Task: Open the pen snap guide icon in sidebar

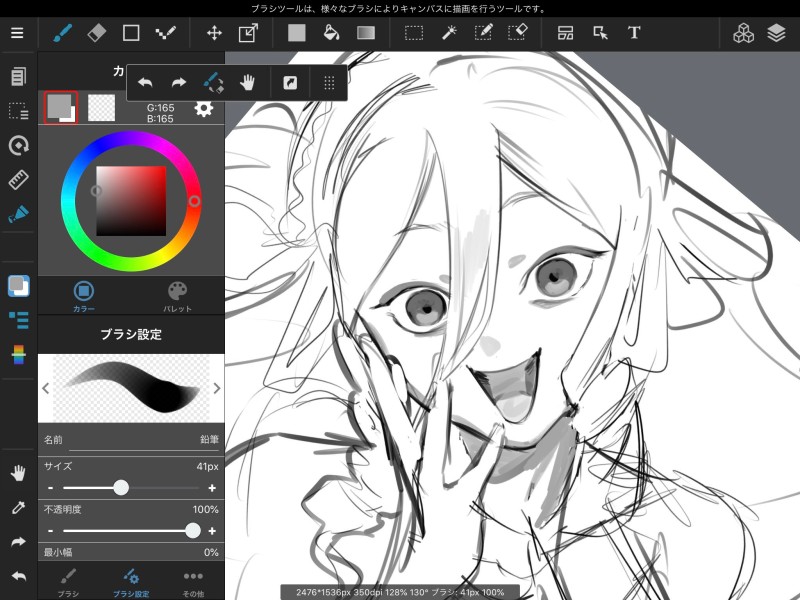Action: [18, 214]
